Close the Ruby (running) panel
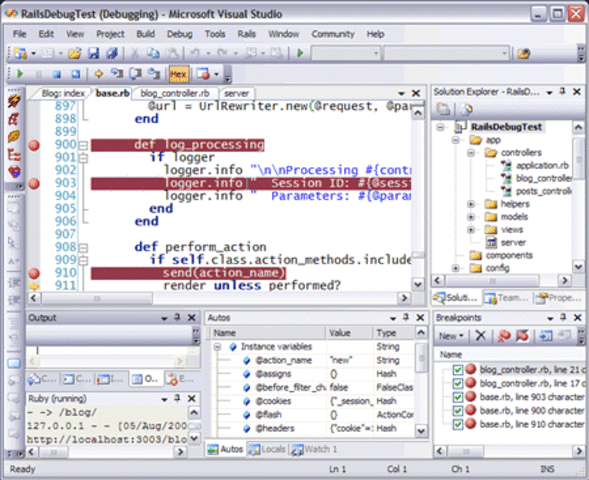 (x=192, y=398)
